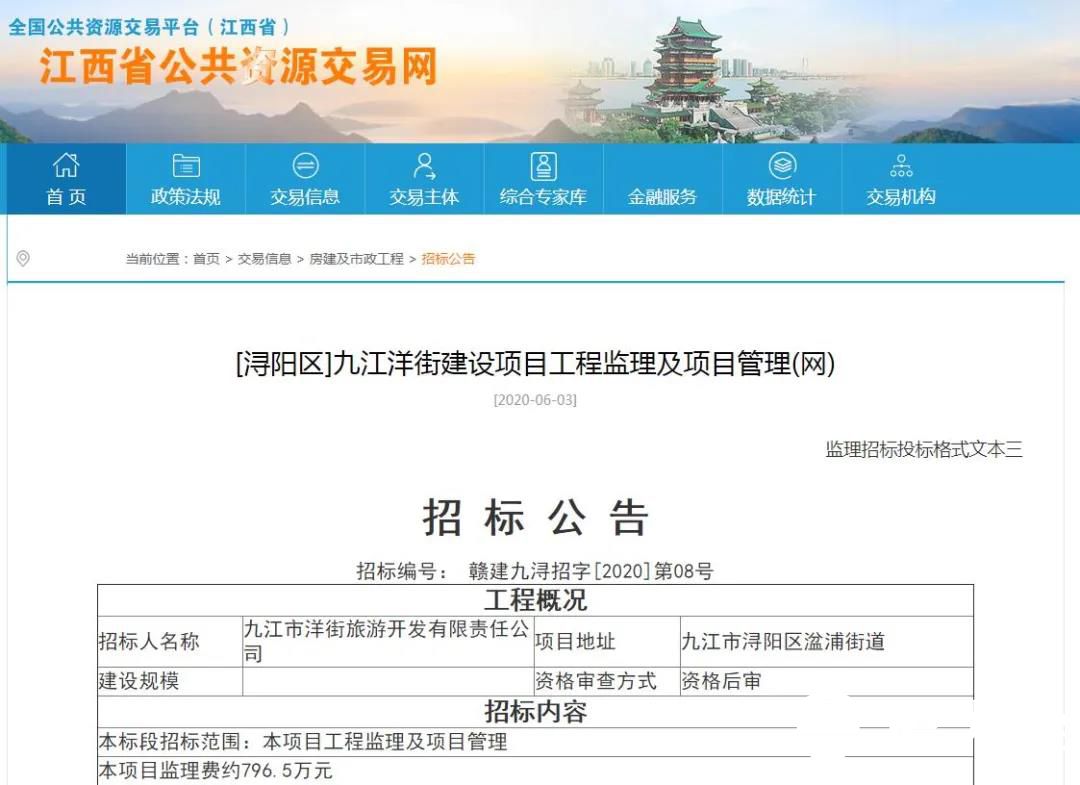Viewport: 1080px width, 785px height.
Task: Click the 资格后审 table cell
Action: click(x=827, y=681)
